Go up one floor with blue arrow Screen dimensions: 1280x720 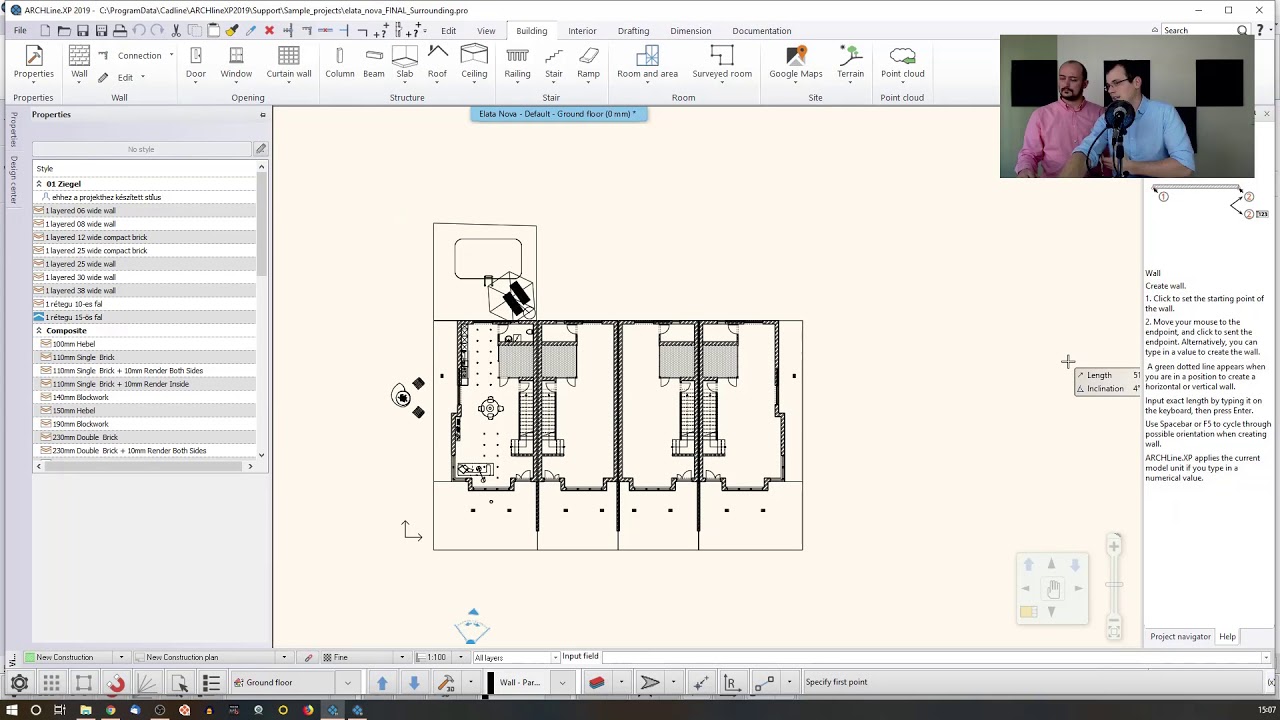pos(382,682)
